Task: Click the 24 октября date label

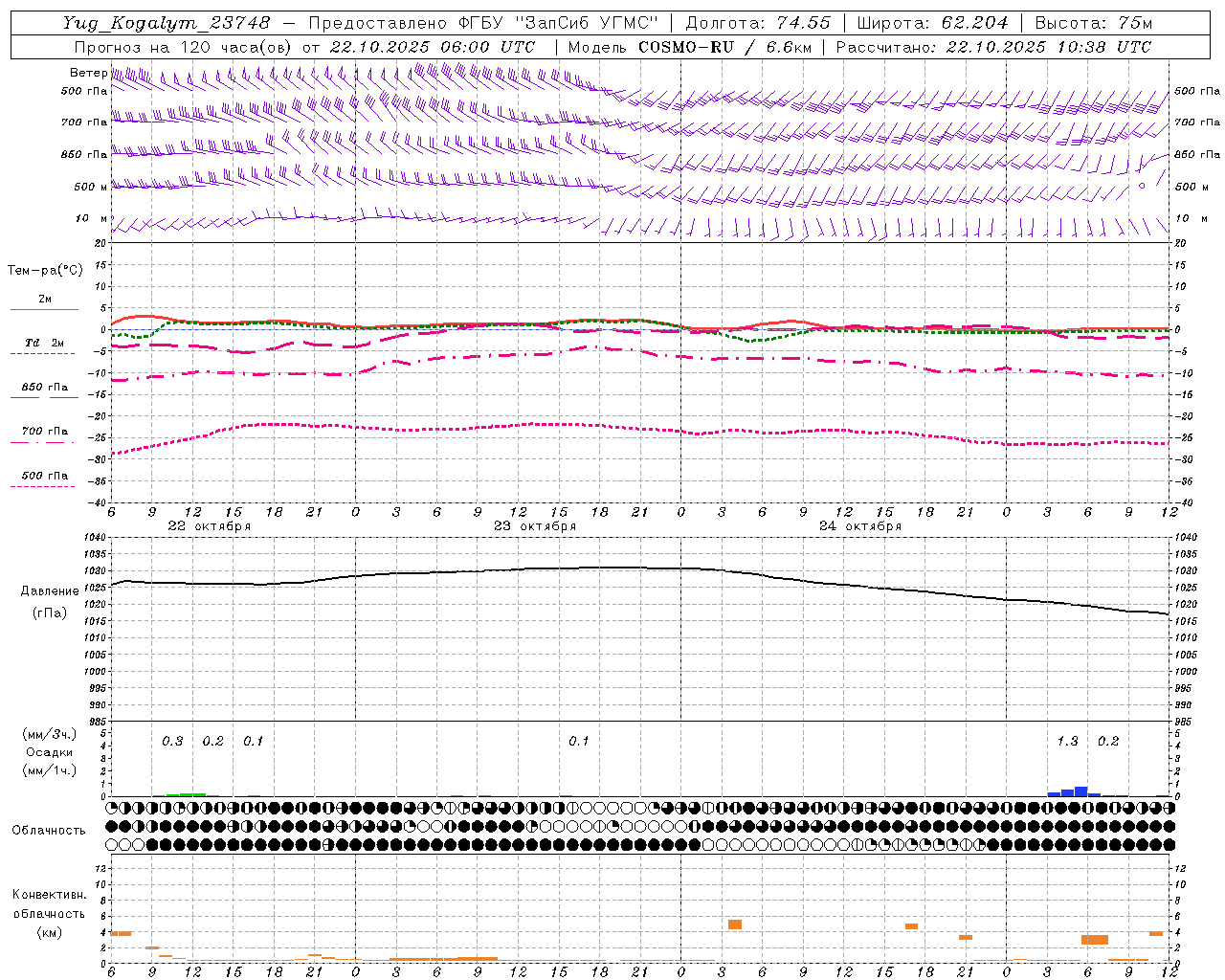Action: [860, 526]
